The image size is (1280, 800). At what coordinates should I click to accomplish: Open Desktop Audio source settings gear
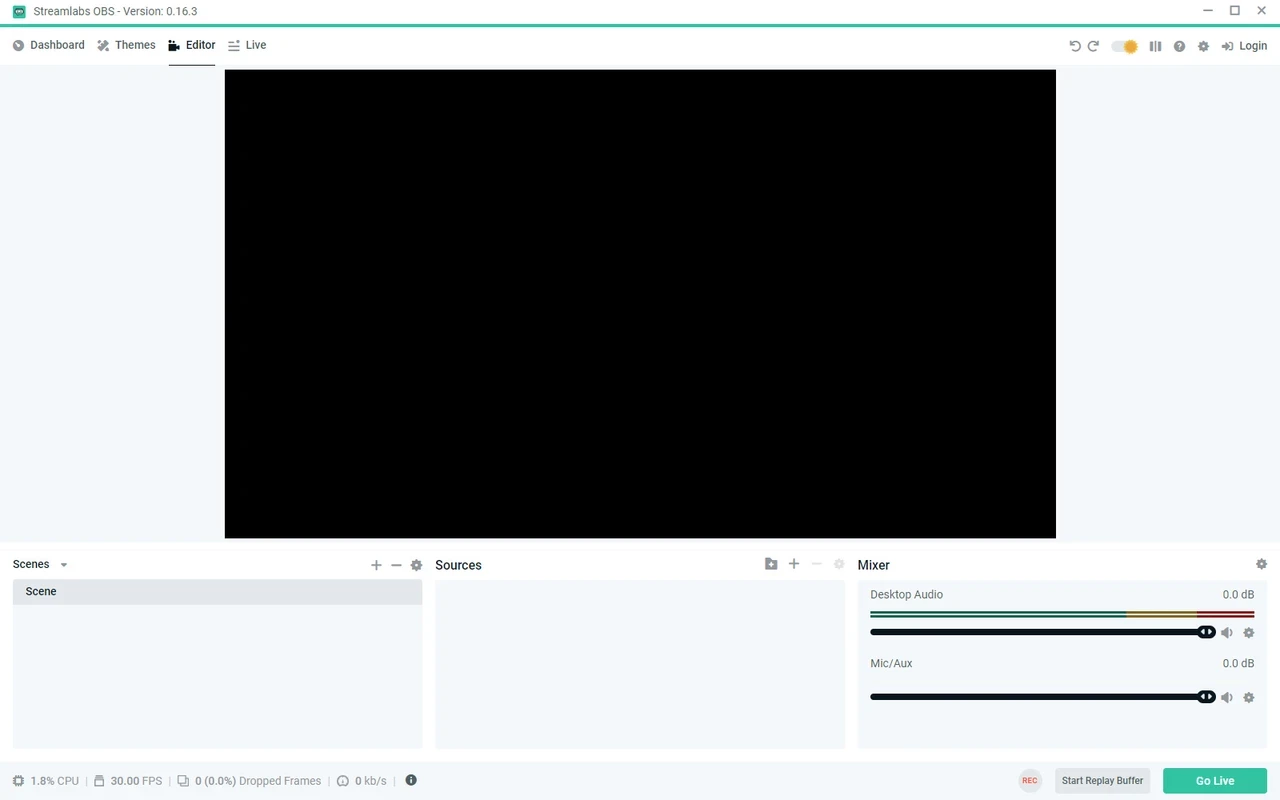[1248, 633]
